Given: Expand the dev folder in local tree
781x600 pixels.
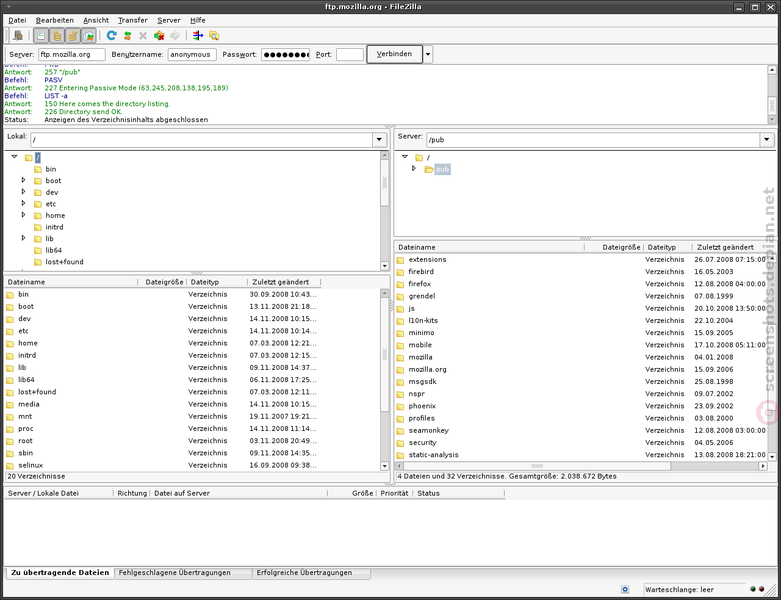Looking at the screenshot, I should [23, 192].
